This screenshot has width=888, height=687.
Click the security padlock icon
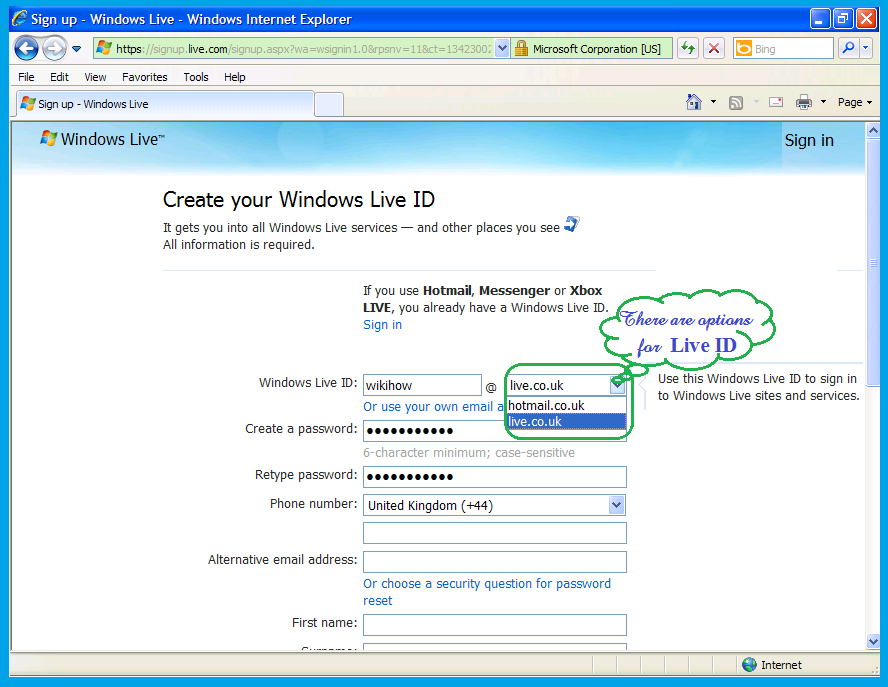click(521, 48)
